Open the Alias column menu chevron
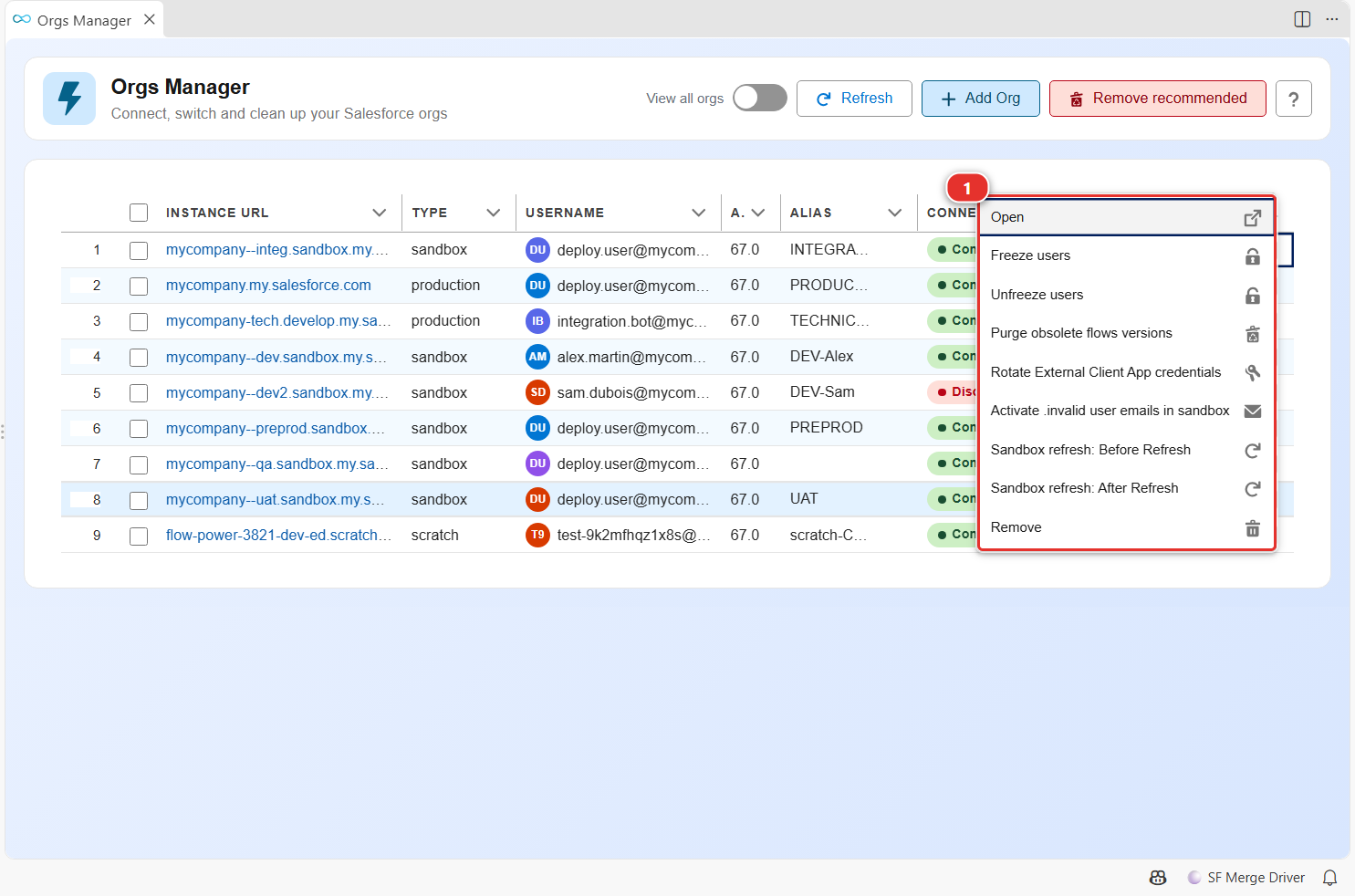Image resolution: width=1355 pixels, height=896 pixels. 895,213
